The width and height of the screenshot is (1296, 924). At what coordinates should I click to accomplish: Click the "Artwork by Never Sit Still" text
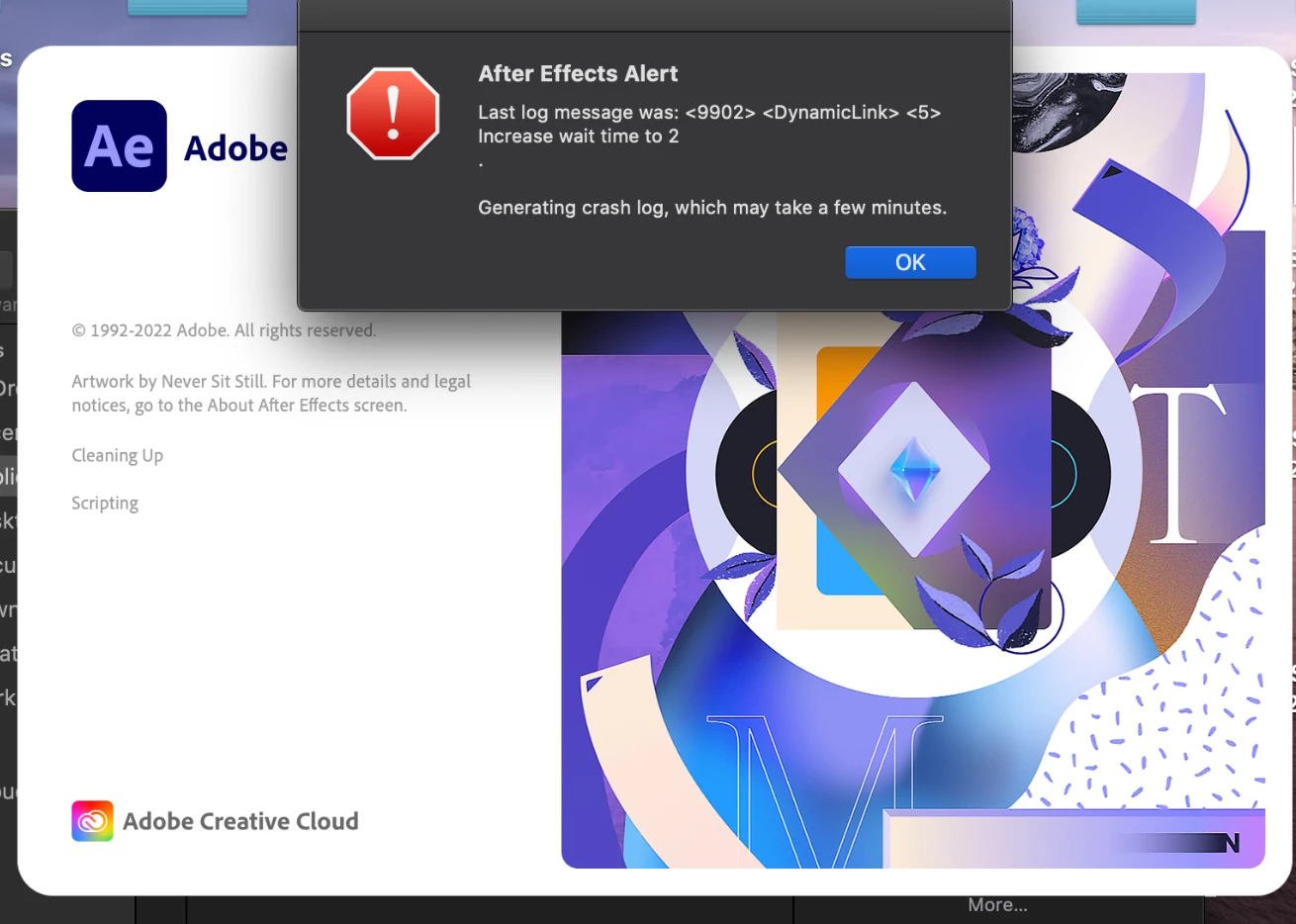click(271, 393)
